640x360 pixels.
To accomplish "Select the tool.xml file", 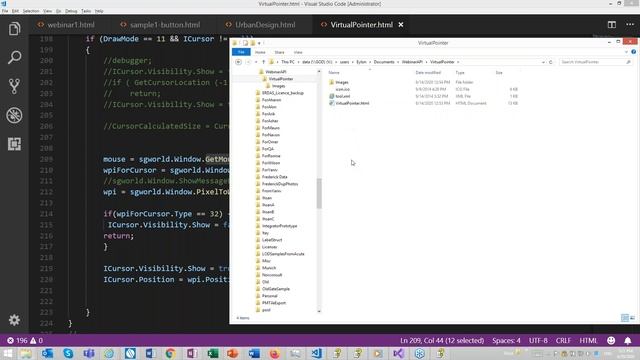I will pos(342,96).
